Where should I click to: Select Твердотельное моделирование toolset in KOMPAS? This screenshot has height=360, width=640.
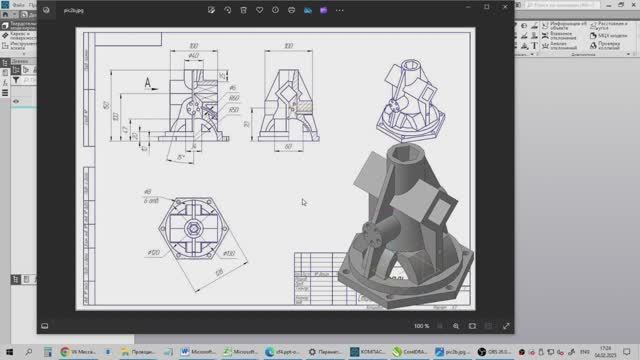point(19,25)
